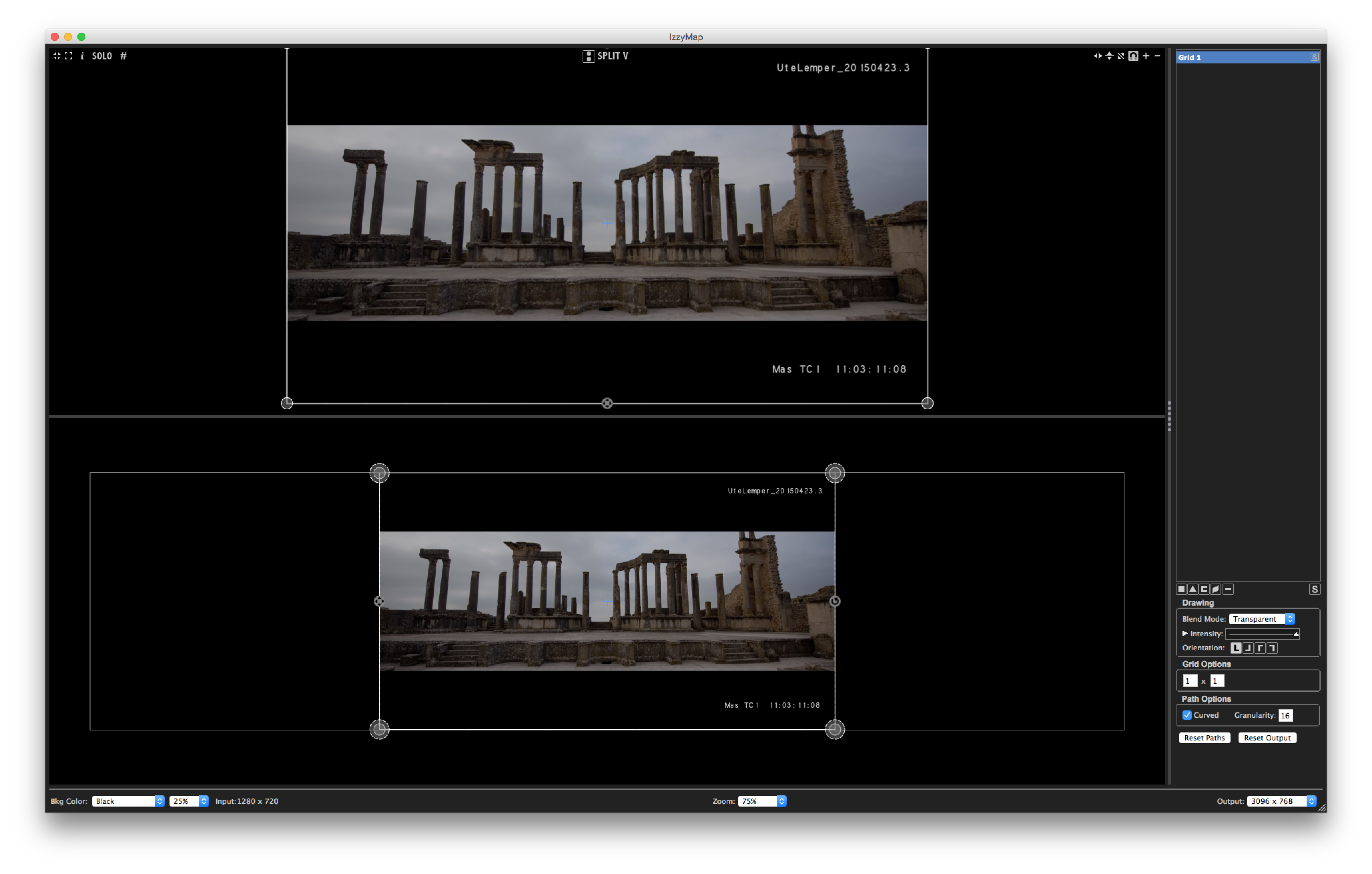Click the SPLIT V layout icon
Viewport: 1372px width, 874px height.
[589, 56]
